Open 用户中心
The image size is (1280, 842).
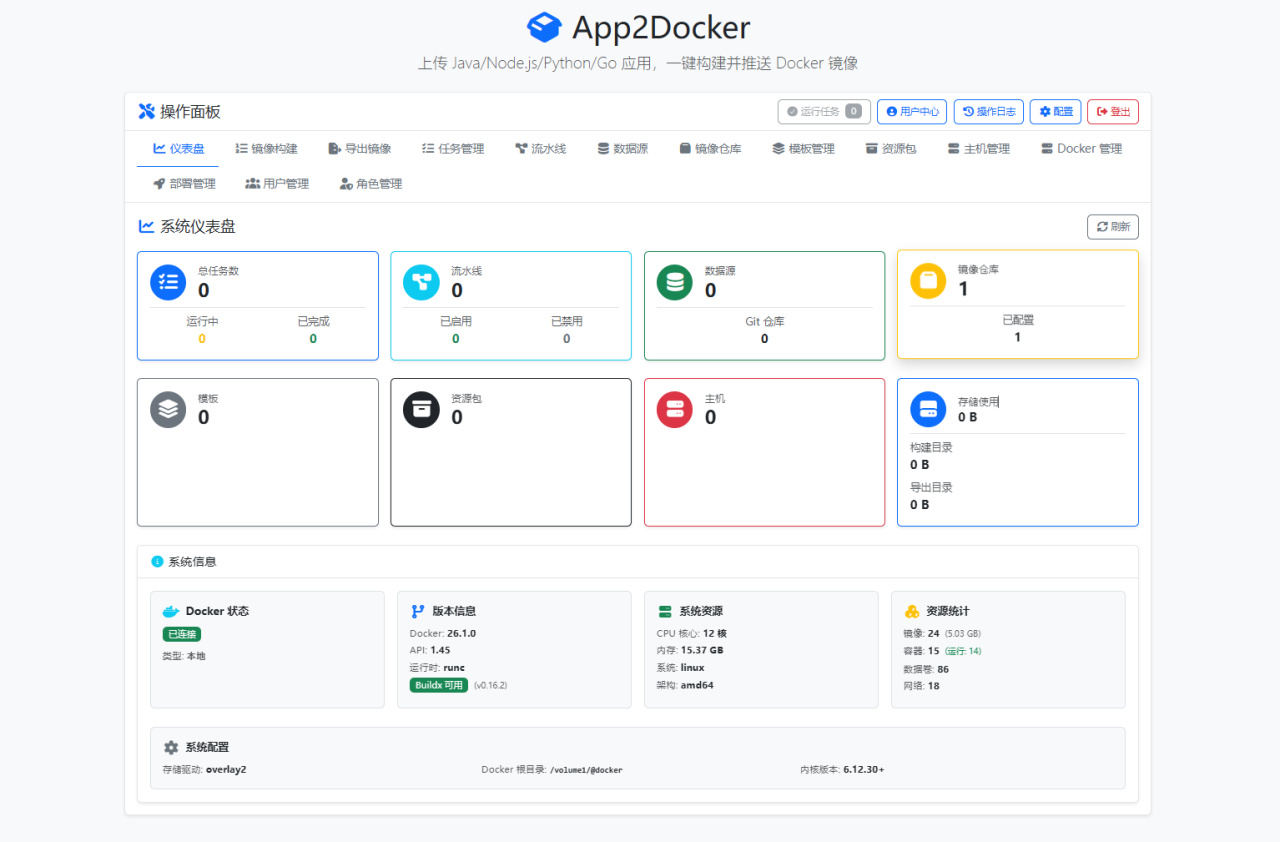click(x=912, y=112)
